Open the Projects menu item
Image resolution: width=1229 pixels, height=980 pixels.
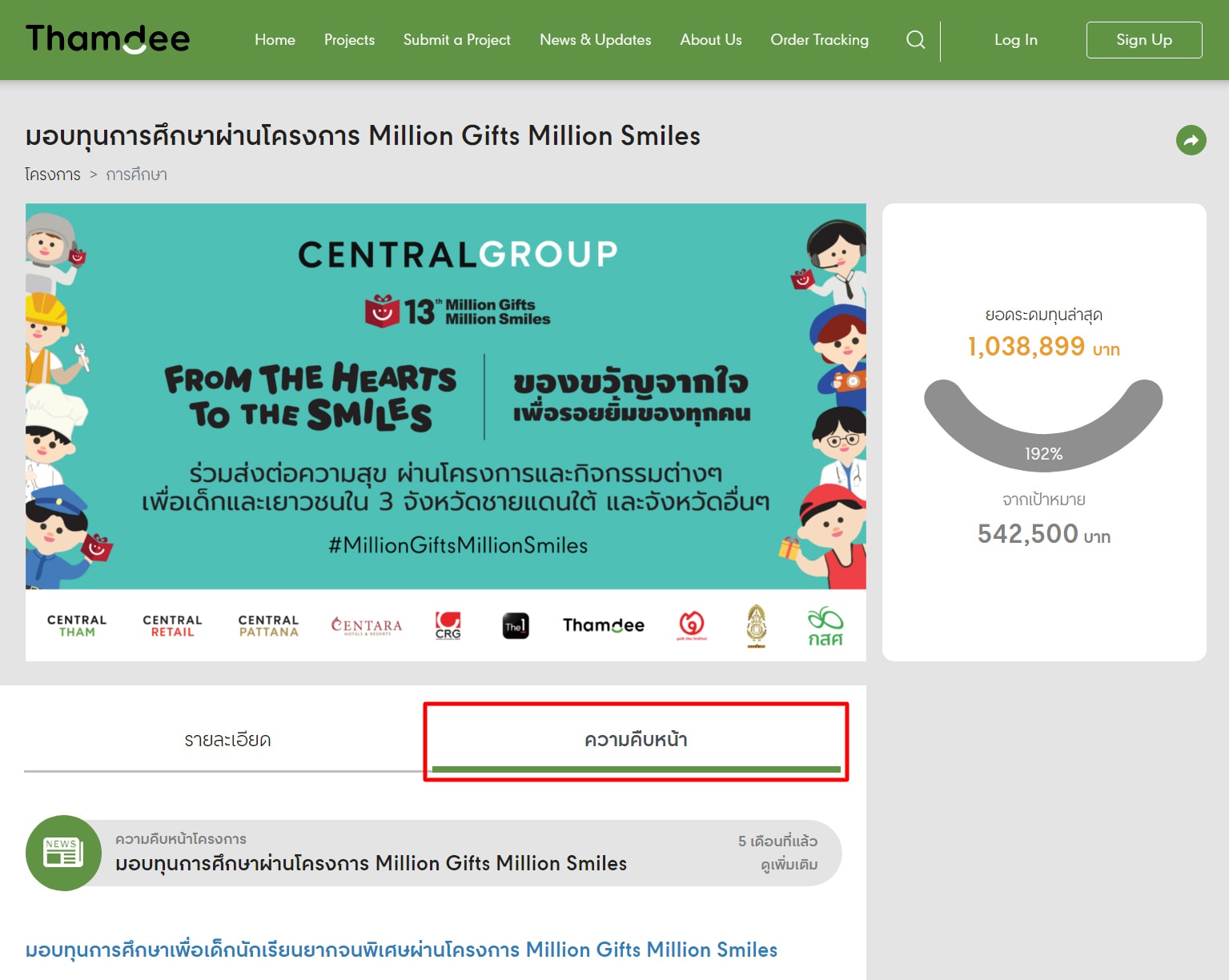(349, 40)
